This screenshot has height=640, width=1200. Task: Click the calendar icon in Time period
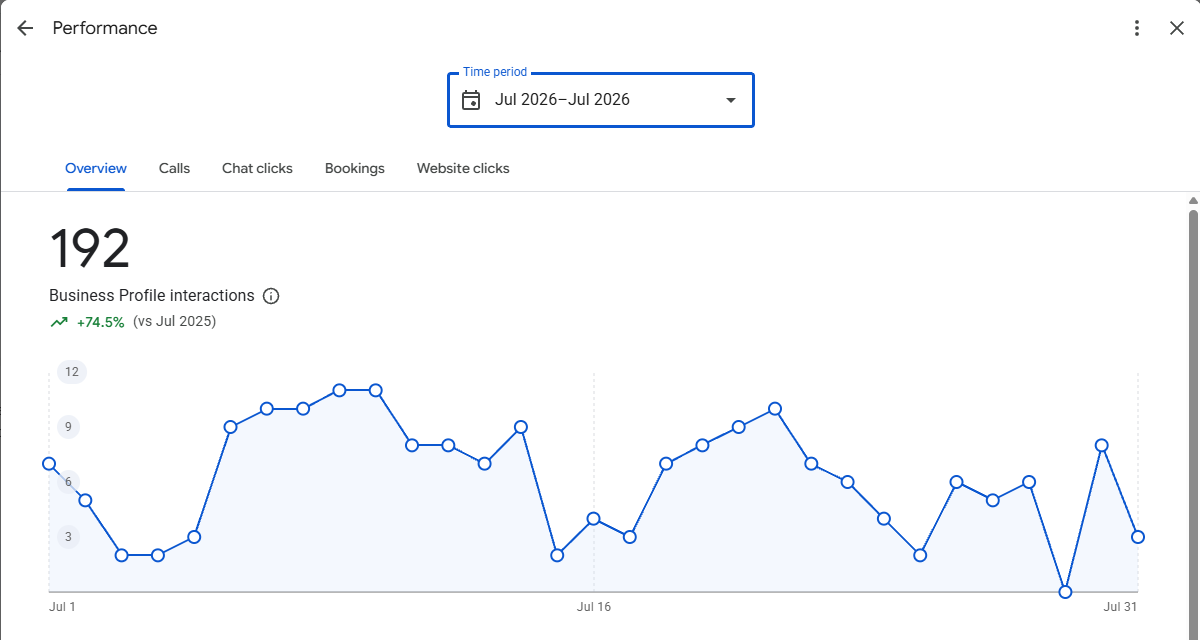tap(471, 100)
